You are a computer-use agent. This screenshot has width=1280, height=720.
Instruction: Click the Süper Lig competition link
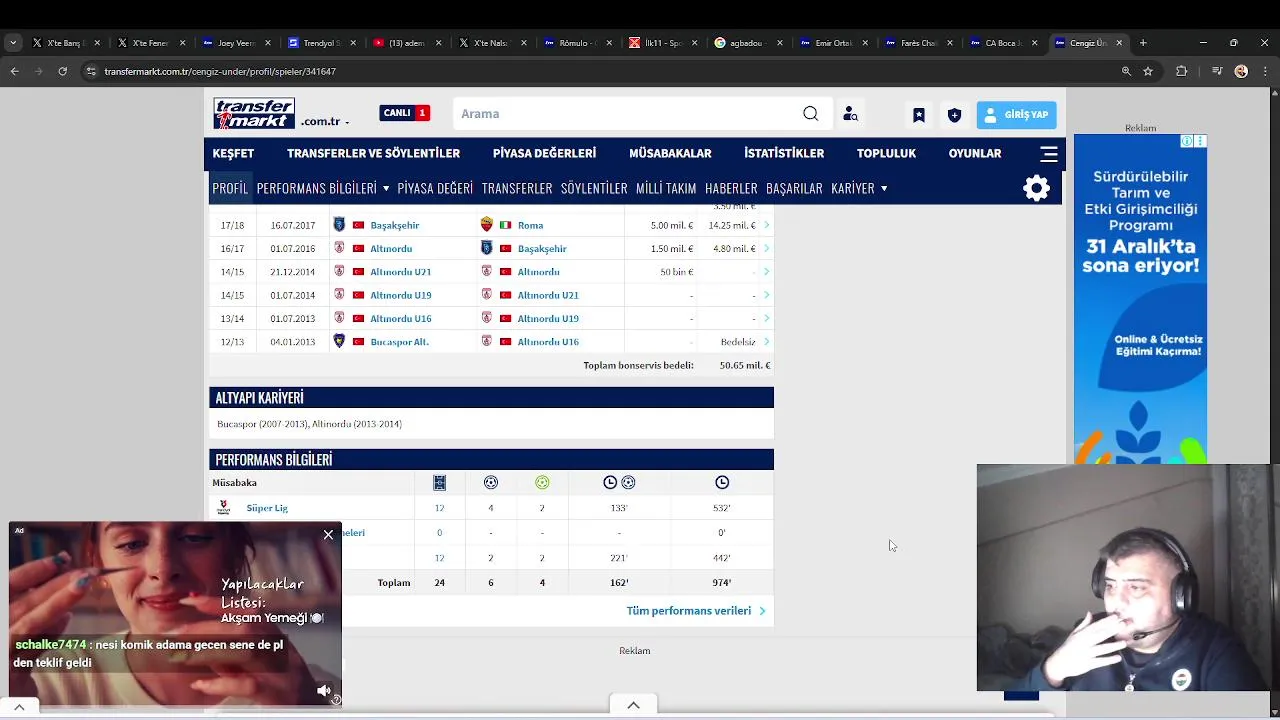[267, 508]
